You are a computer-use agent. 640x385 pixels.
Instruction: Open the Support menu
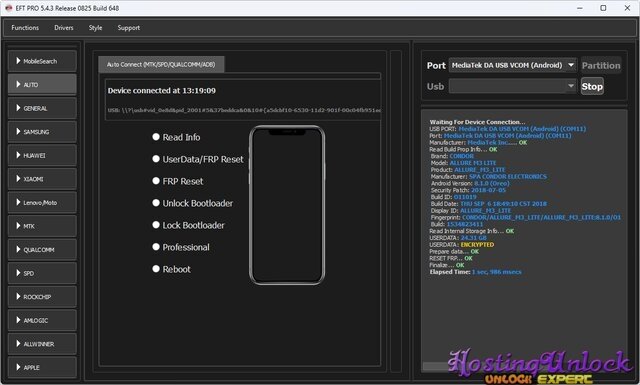[x=129, y=28]
